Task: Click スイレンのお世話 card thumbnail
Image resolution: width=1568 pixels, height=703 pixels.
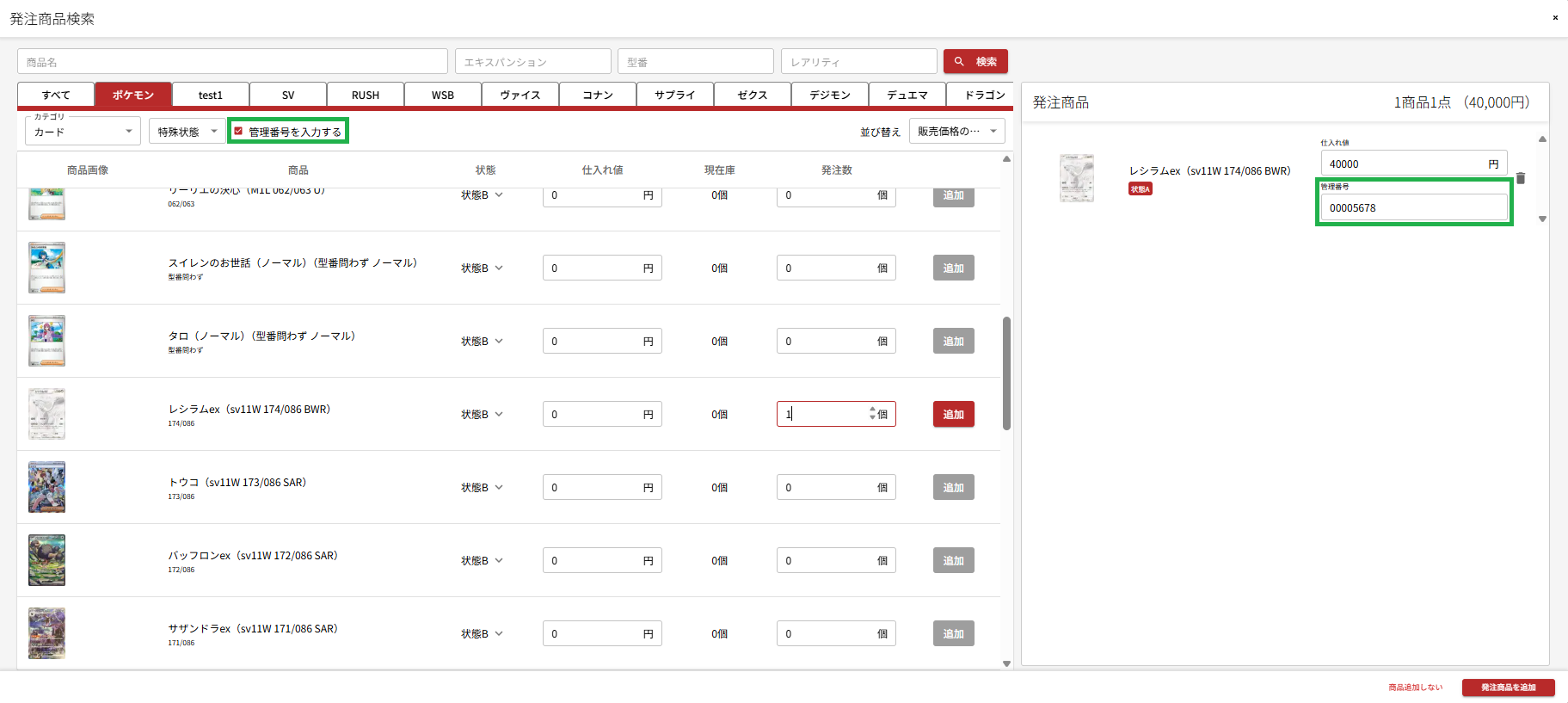Action: click(x=46, y=268)
